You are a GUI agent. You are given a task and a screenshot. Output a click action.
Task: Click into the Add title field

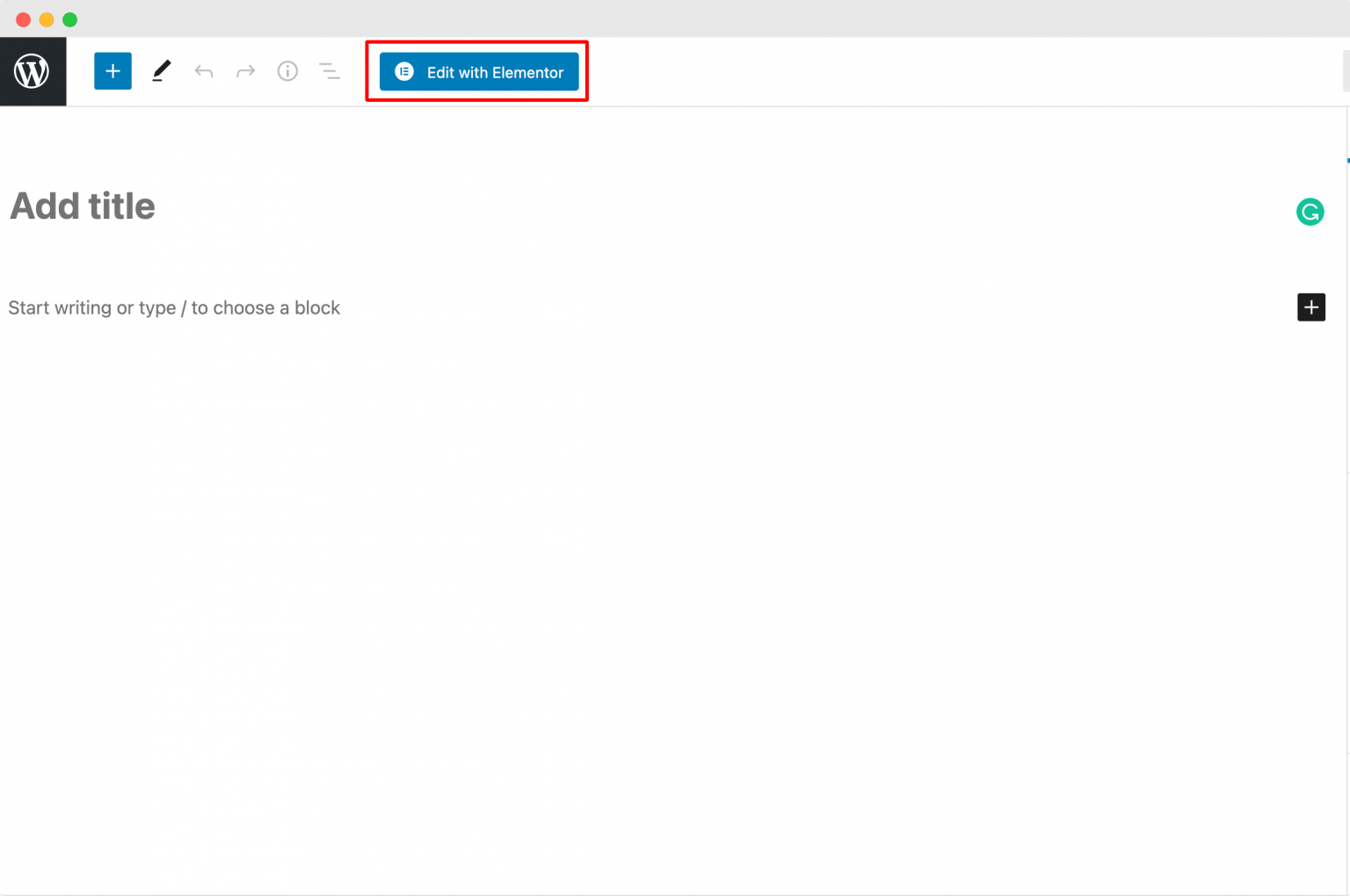tap(83, 206)
